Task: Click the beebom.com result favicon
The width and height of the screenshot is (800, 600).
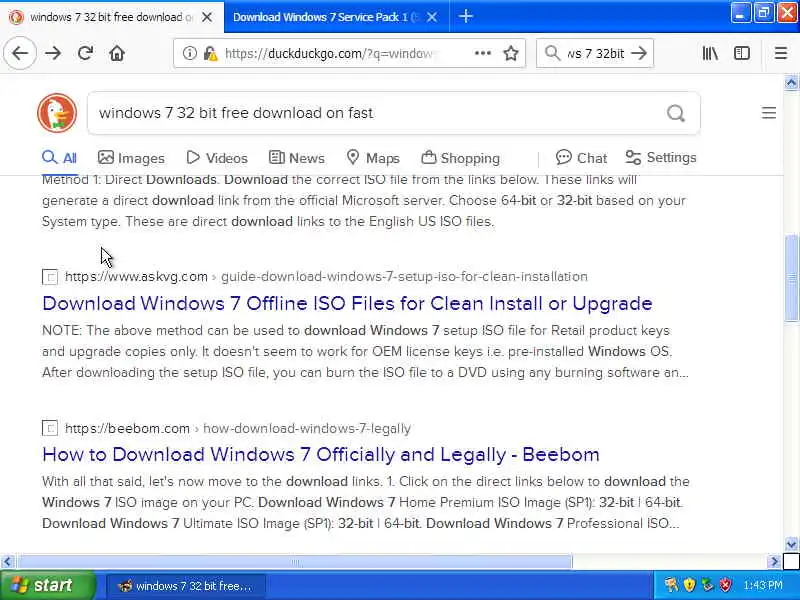Action: (50, 428)
